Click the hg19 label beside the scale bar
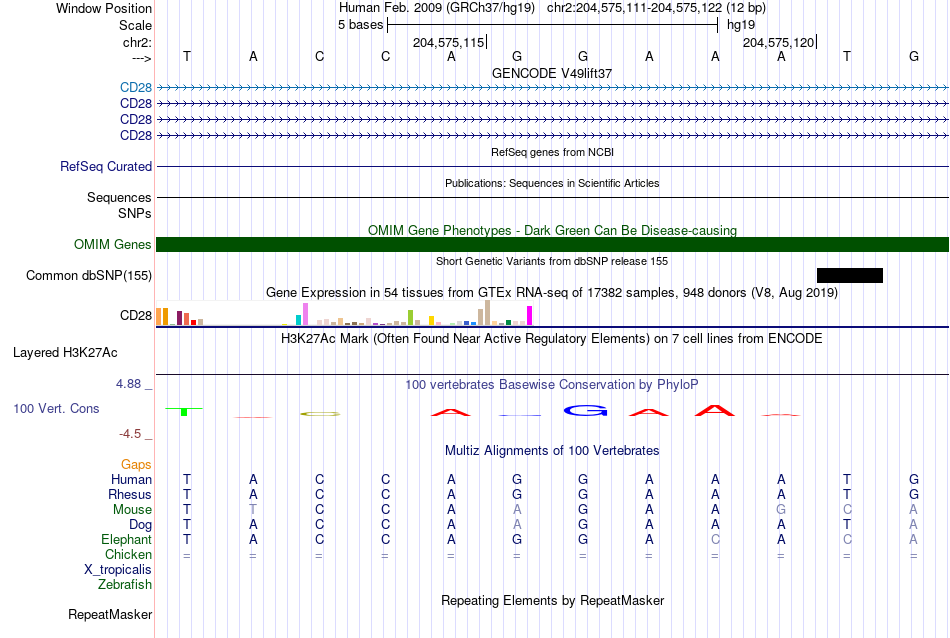Screen dimensions: 950x638 [741, 25]
